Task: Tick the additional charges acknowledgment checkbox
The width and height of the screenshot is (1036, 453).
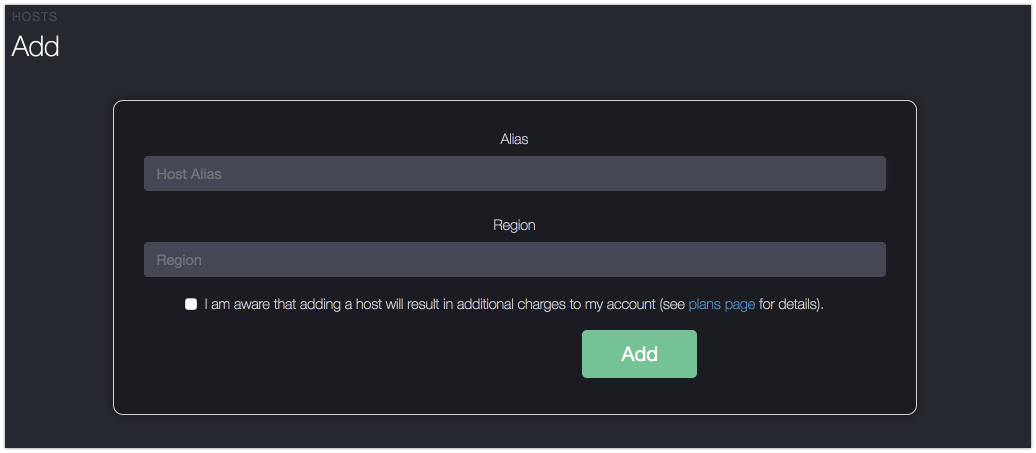Action: [191, 304]
